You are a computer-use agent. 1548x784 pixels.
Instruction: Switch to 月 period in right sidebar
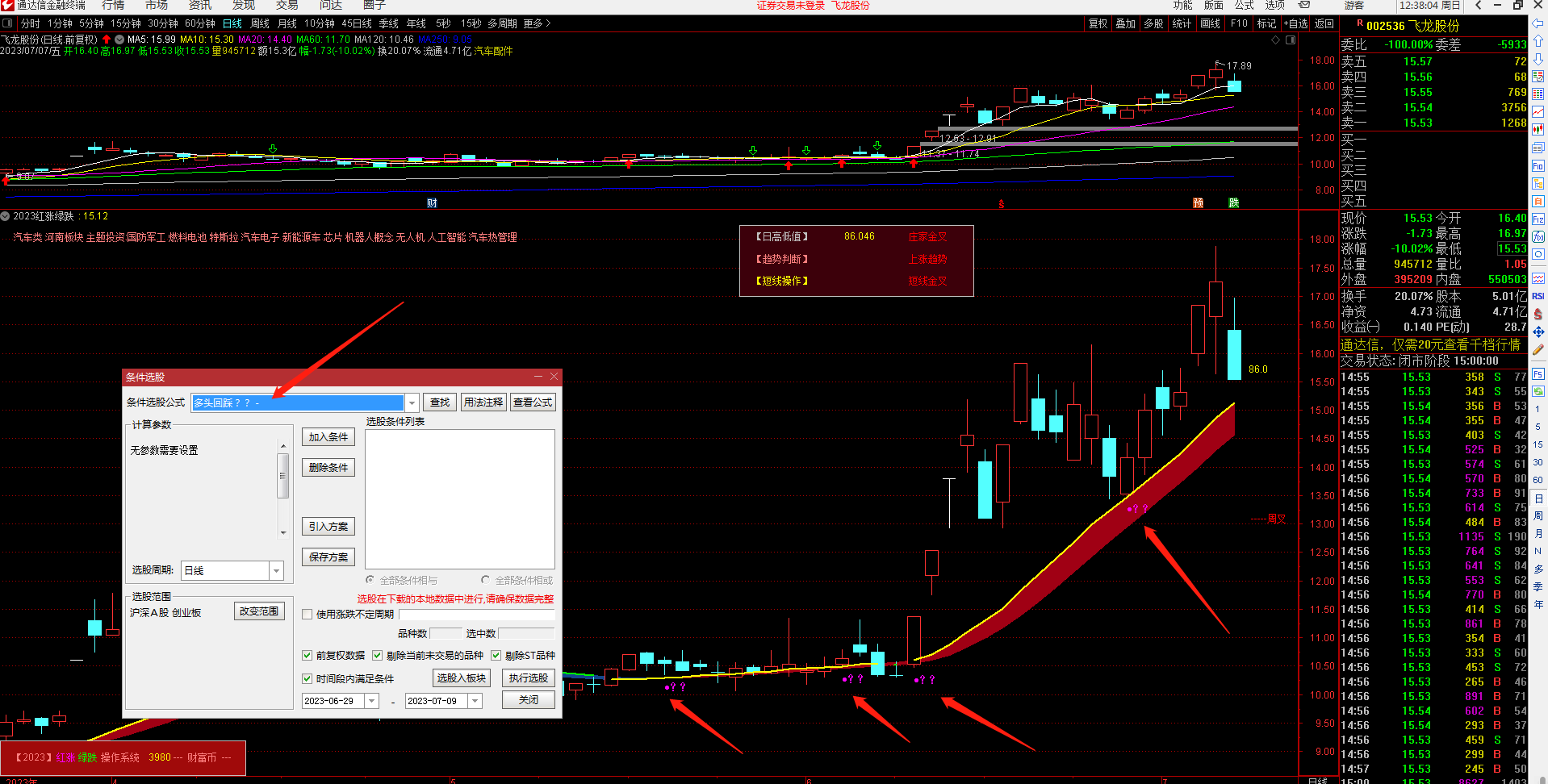(x=1538, y=534)
